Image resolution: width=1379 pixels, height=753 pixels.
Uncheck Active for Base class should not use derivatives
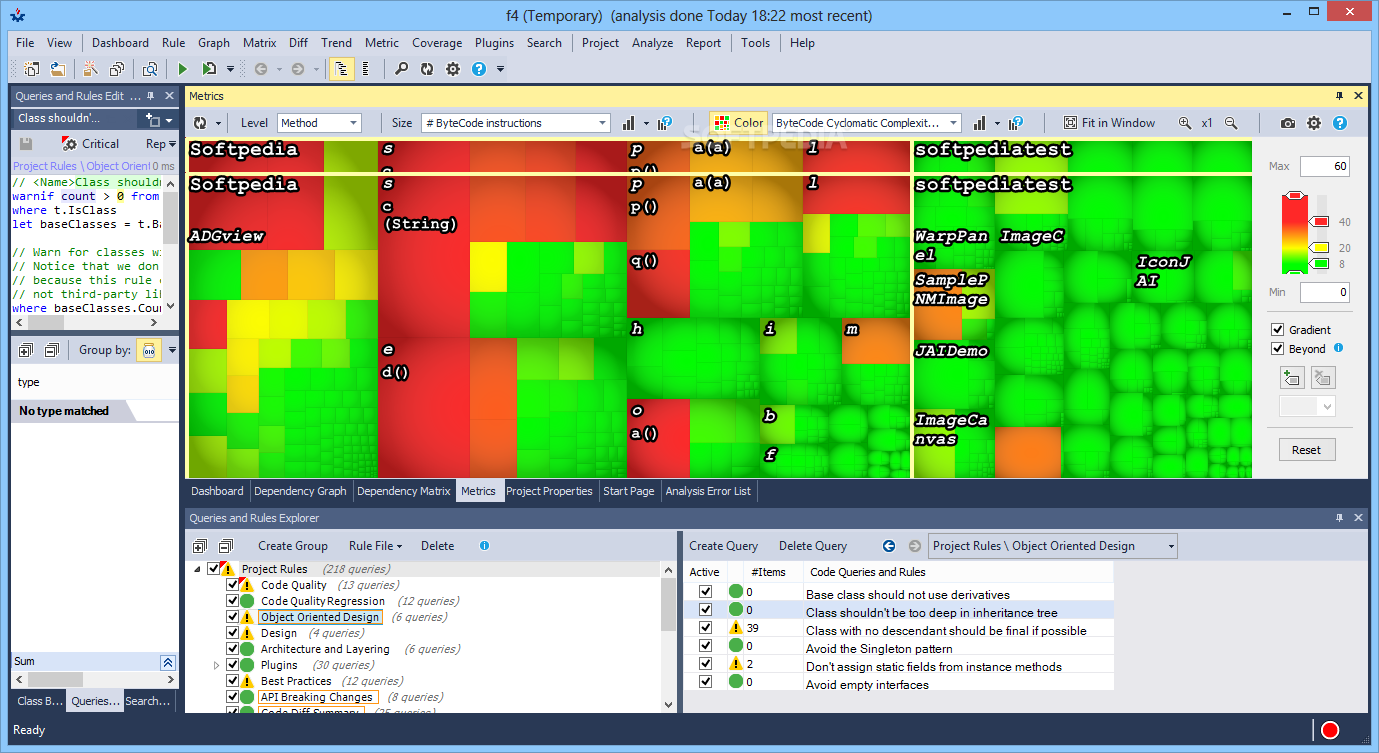tap(706, 594)
